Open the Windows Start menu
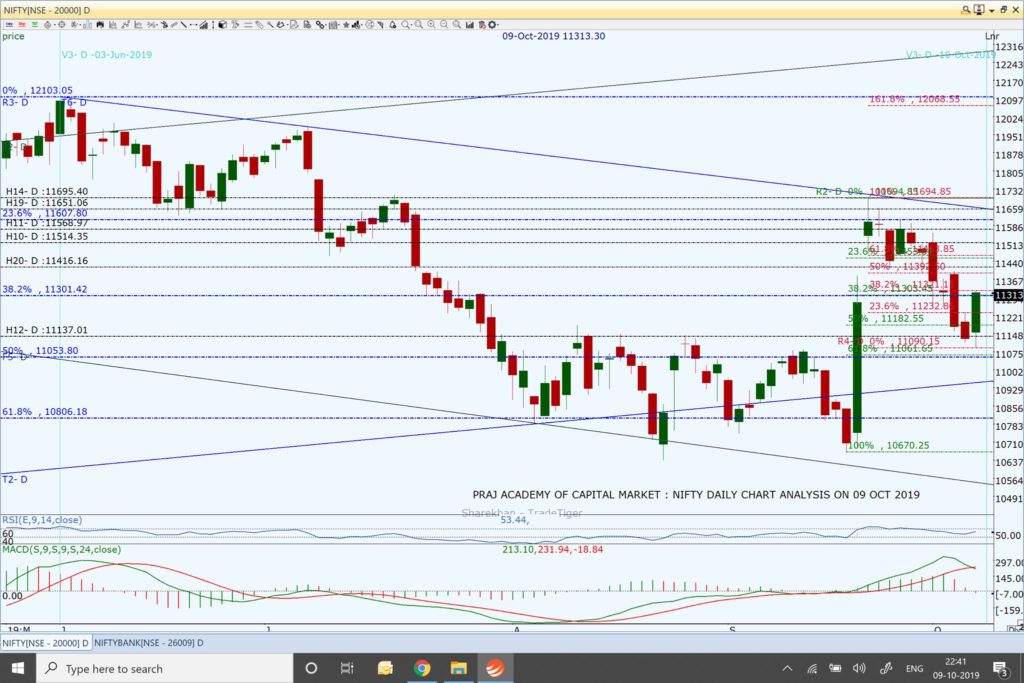The height and width of the screenshot is (683, 1024). coord(18,668)
